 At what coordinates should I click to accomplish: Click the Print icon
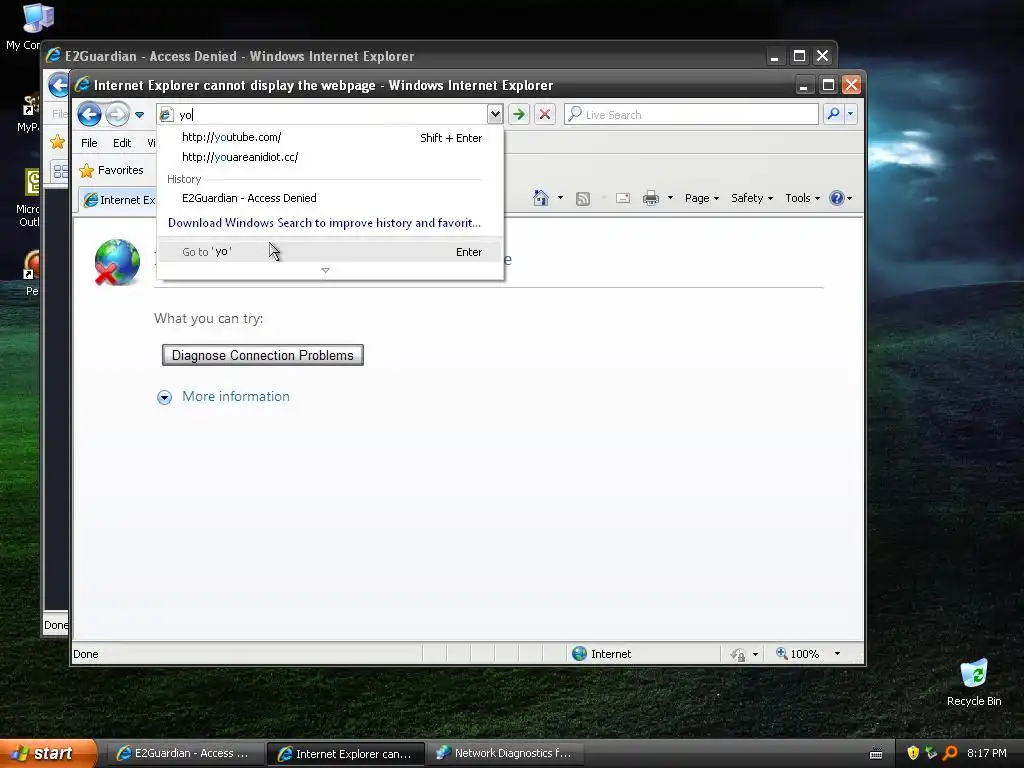(650, 198)
